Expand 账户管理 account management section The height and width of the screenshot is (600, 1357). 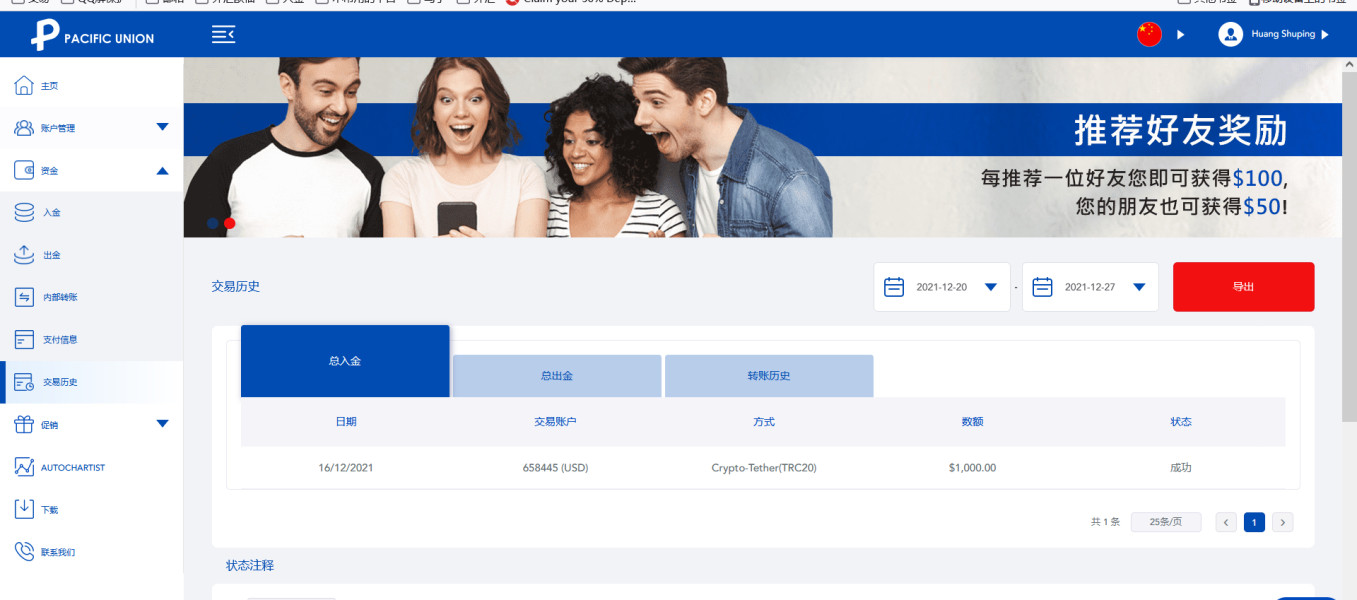(163, 127)
